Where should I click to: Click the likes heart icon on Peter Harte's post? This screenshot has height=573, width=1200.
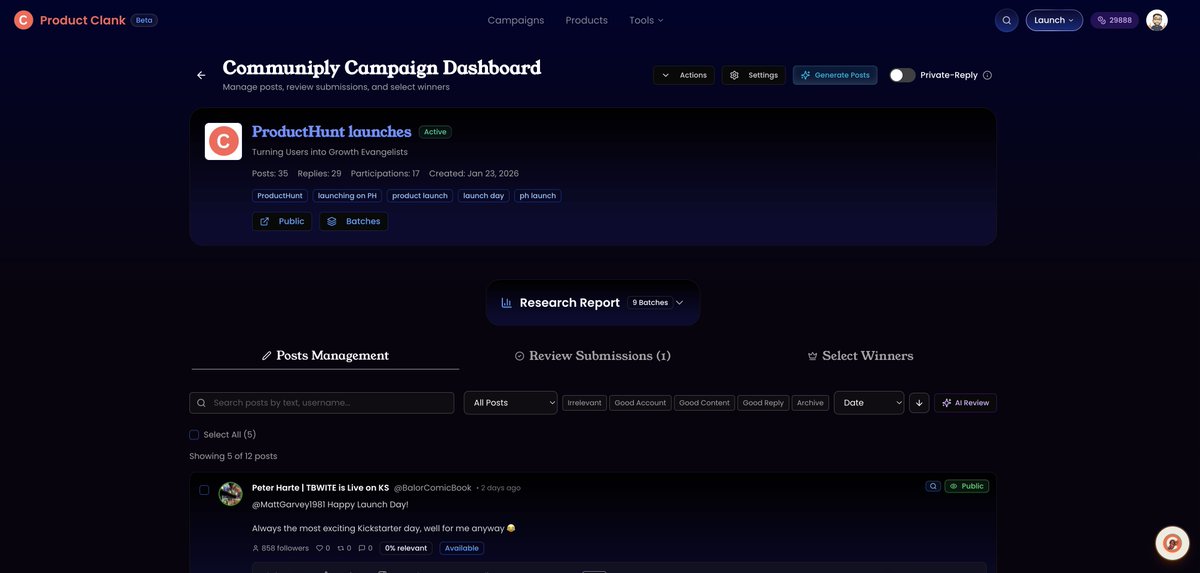pos(320,548)
